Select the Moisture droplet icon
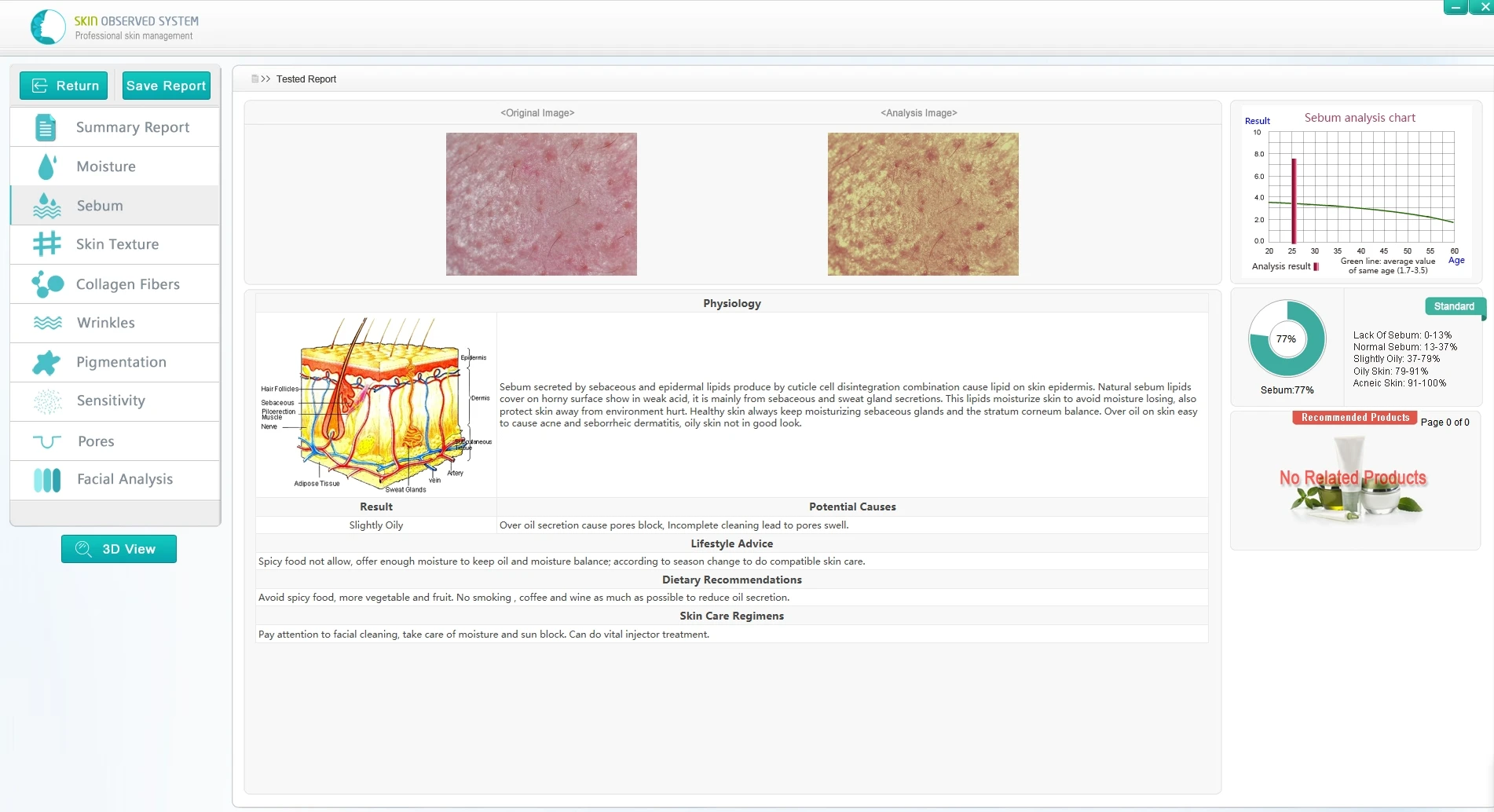This screenshot has height=812, width=1494. point(46,166)
